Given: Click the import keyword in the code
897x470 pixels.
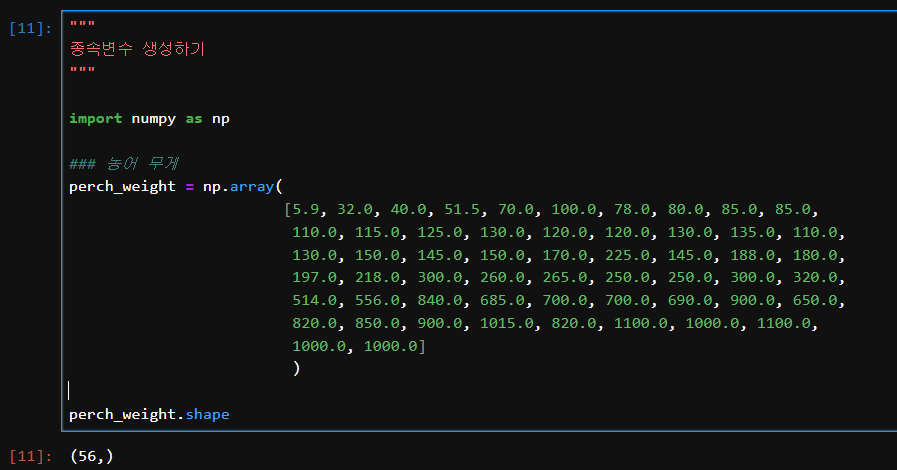Looking at the screenshot, I should coord(96,118).
